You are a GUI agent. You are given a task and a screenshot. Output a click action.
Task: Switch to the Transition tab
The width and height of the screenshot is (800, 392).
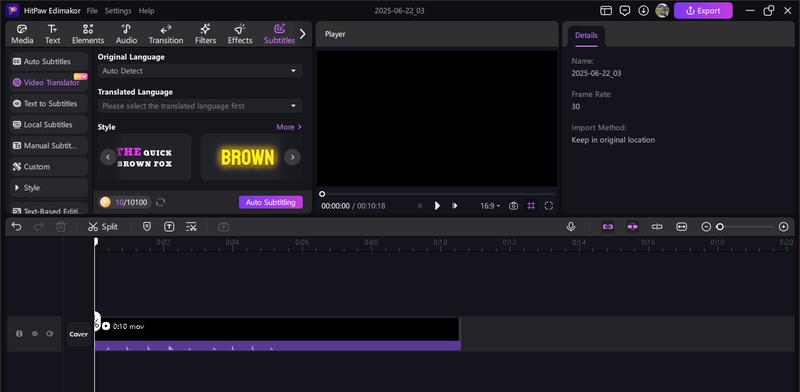point(166,34)
